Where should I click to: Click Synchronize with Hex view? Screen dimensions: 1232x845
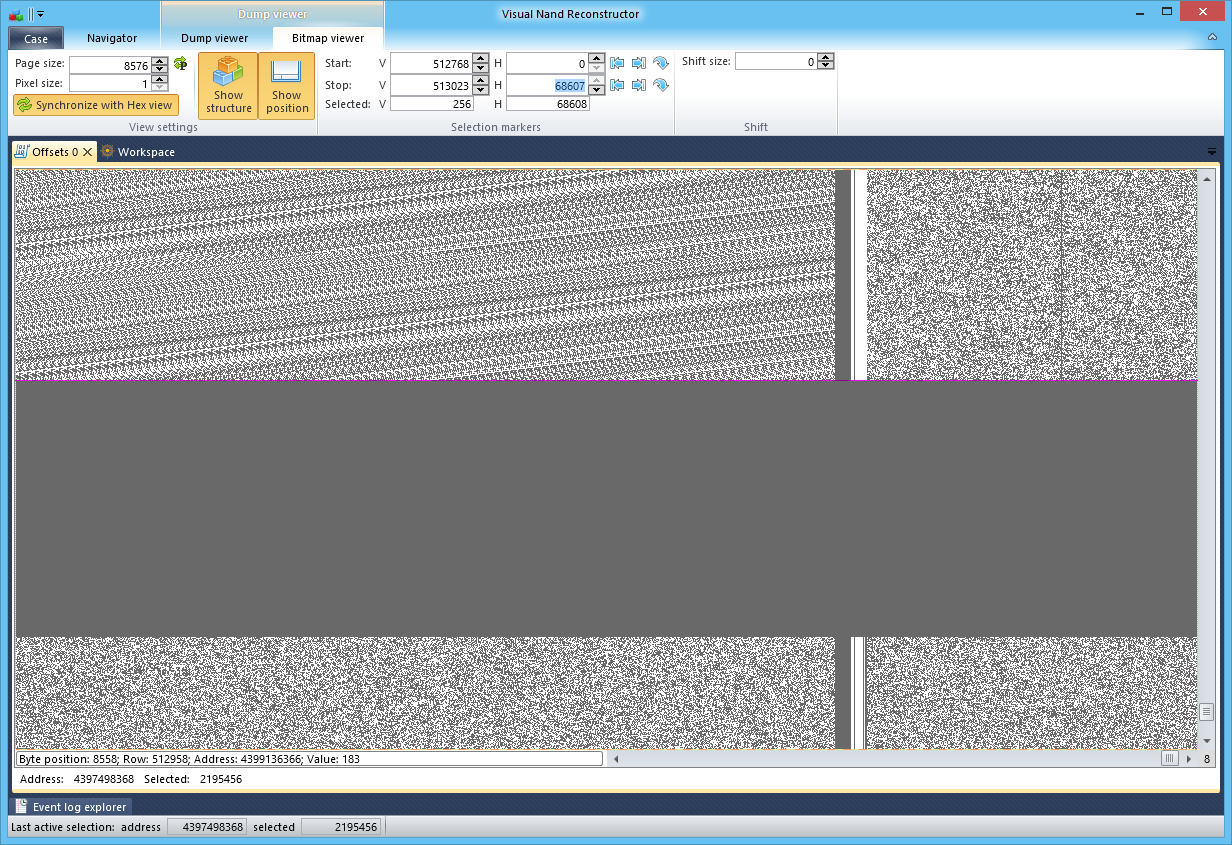pyautogui.click(x=95, y=104)
